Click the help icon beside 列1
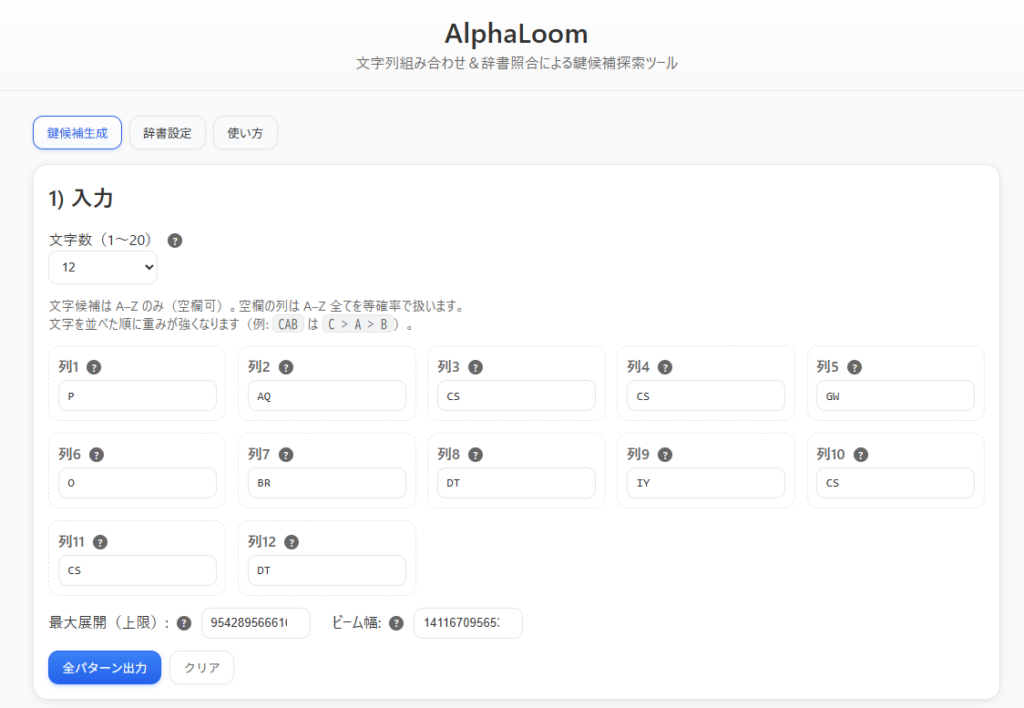Image resolution: width=1024 pixels, height=708 pixels. tap(94, 367)
